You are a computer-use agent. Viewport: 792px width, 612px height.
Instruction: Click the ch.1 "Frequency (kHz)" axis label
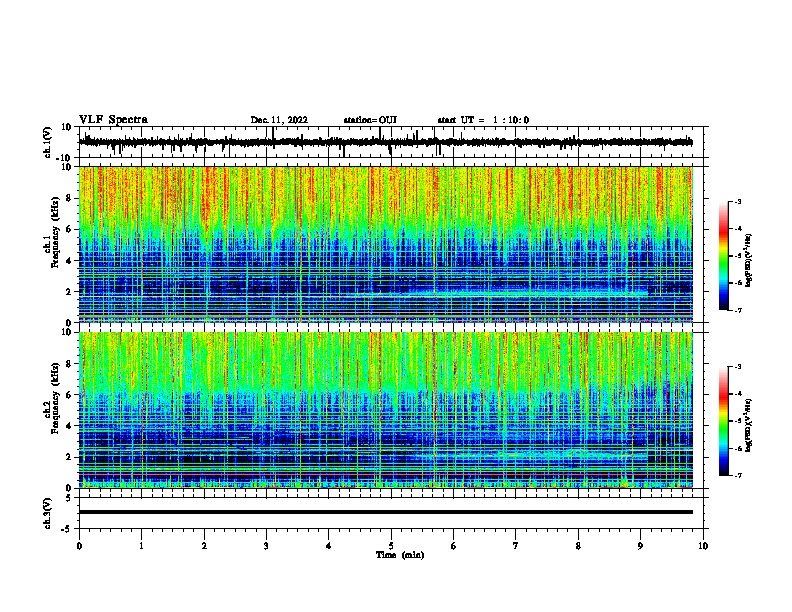(55, 232)
